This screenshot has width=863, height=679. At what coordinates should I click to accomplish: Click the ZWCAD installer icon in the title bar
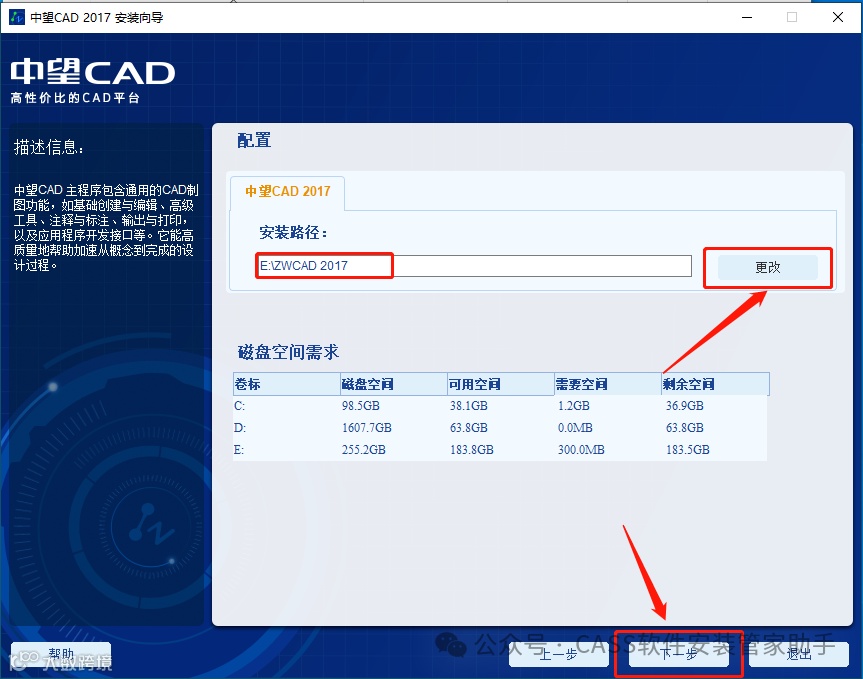point(17,17)
